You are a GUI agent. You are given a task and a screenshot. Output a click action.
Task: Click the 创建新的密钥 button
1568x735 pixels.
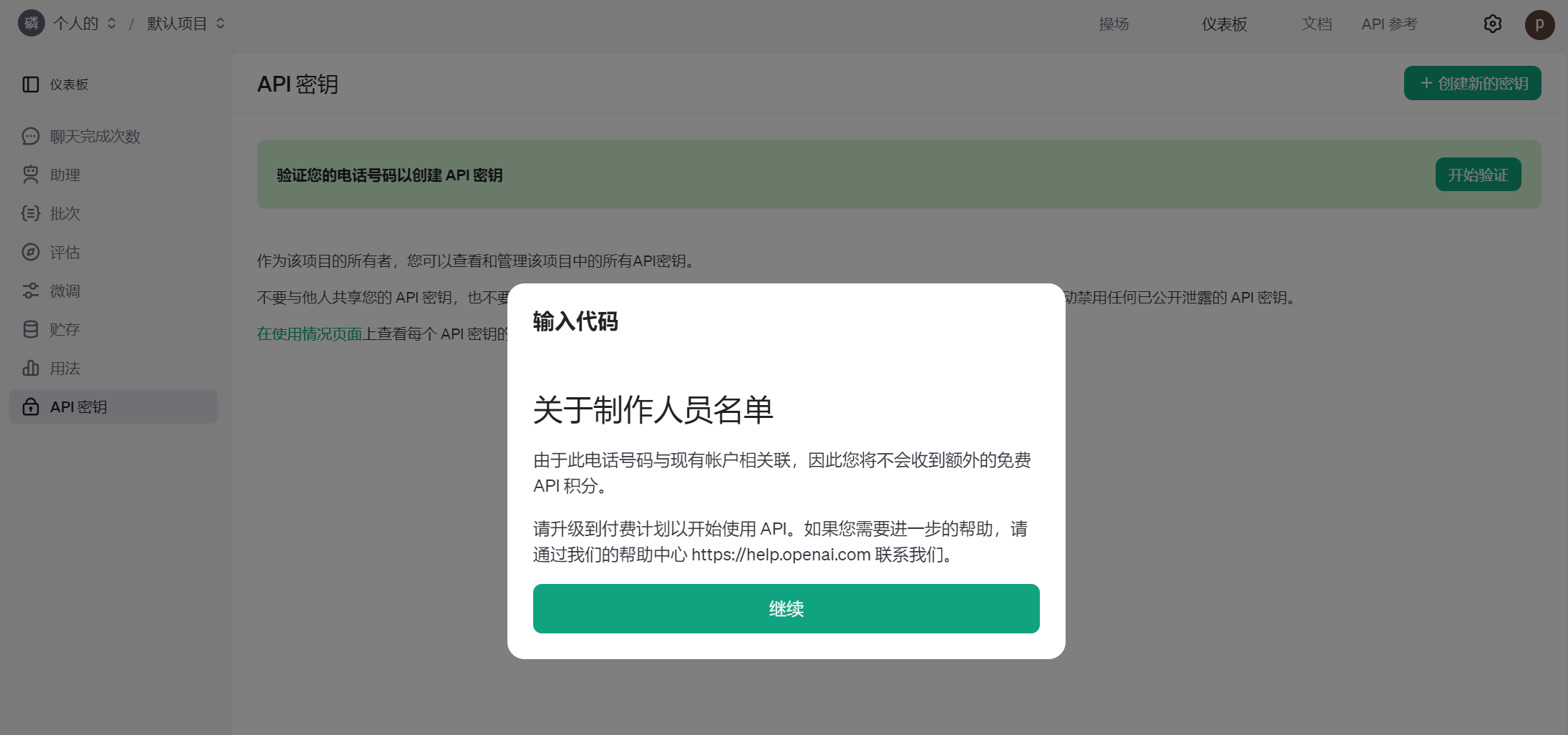click(1472, 83)
